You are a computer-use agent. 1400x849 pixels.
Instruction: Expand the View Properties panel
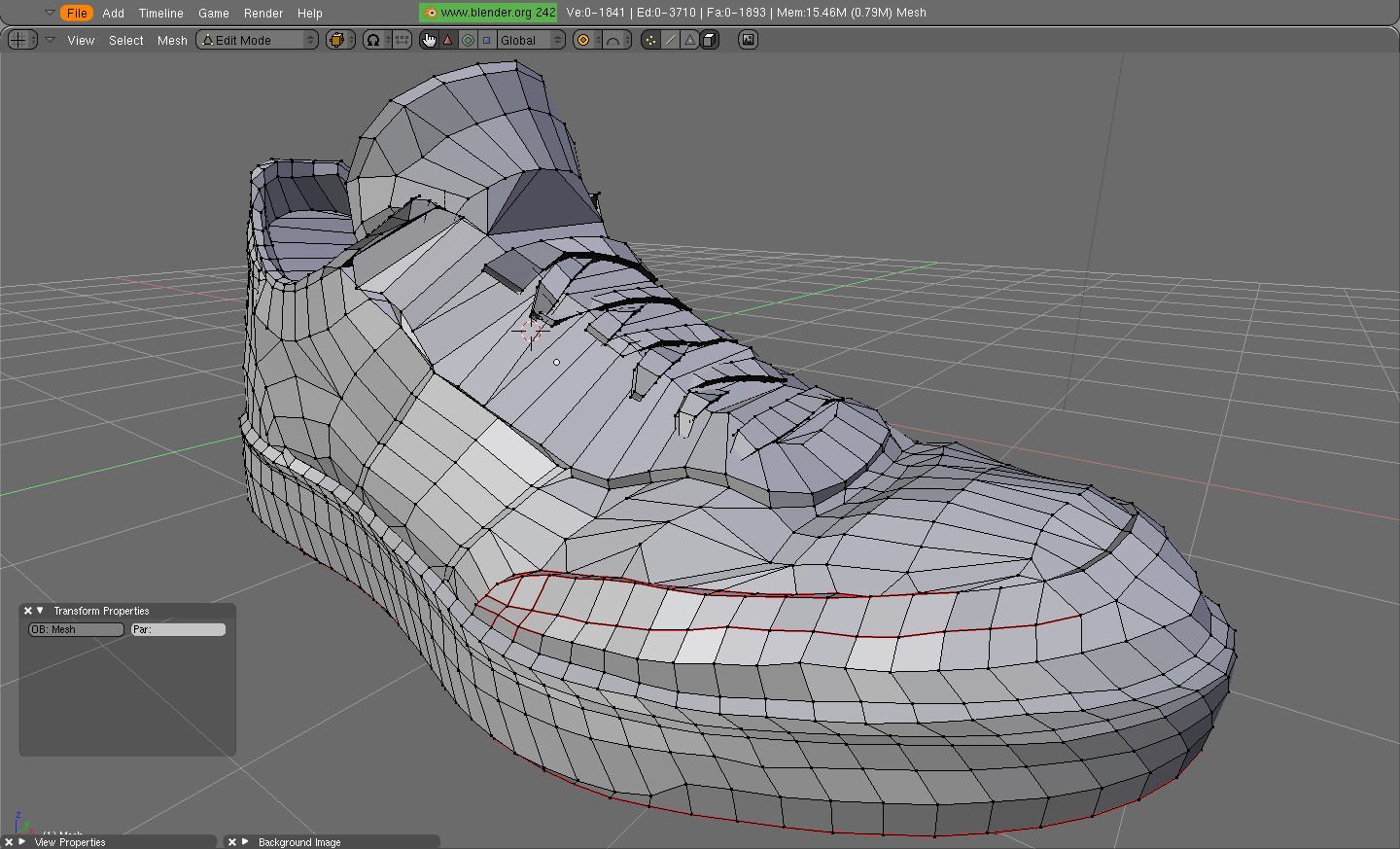(21, 842)
